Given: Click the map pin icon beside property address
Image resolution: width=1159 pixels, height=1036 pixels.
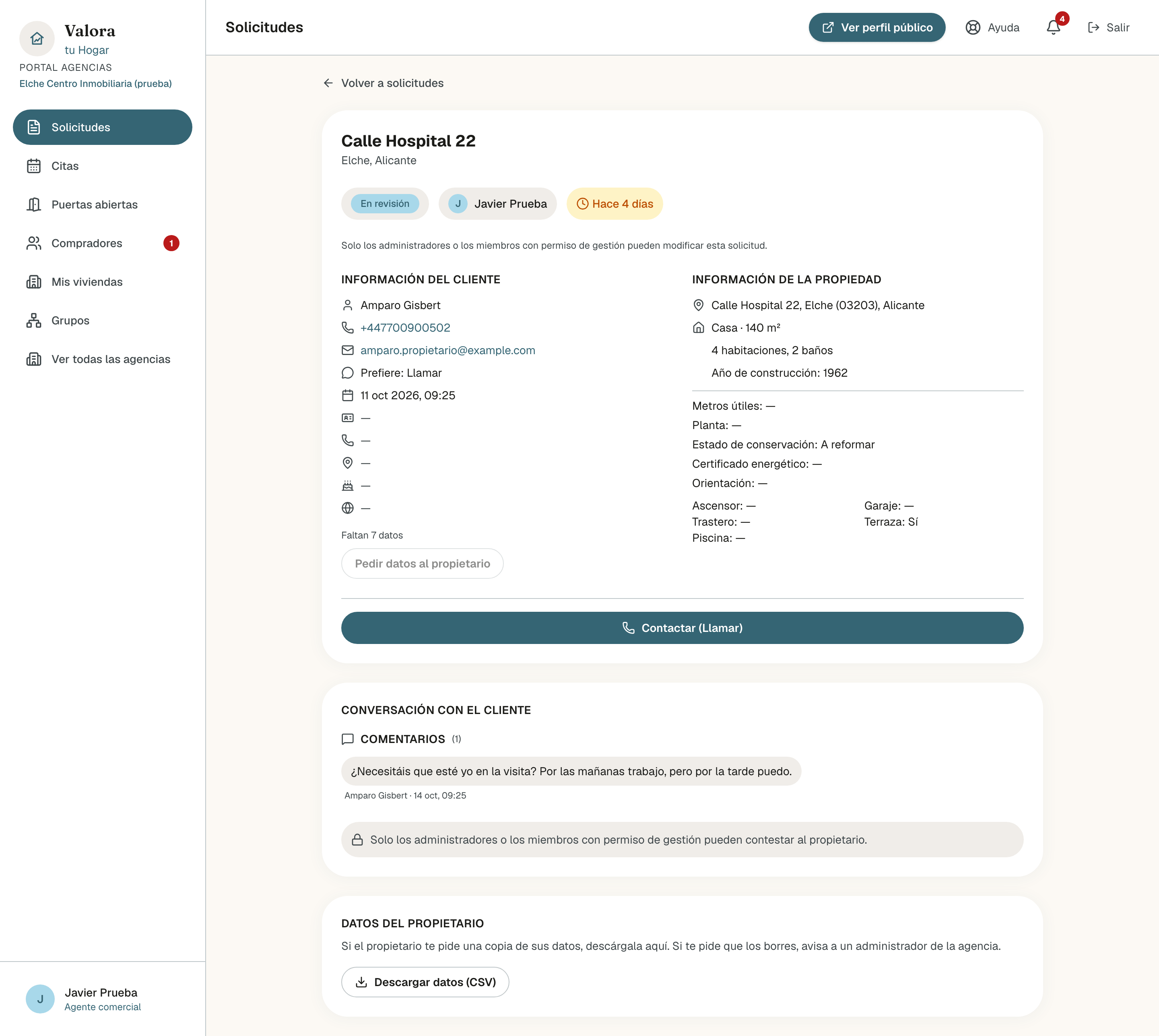Looking at the screenshot, I should [x=699, y=305].
